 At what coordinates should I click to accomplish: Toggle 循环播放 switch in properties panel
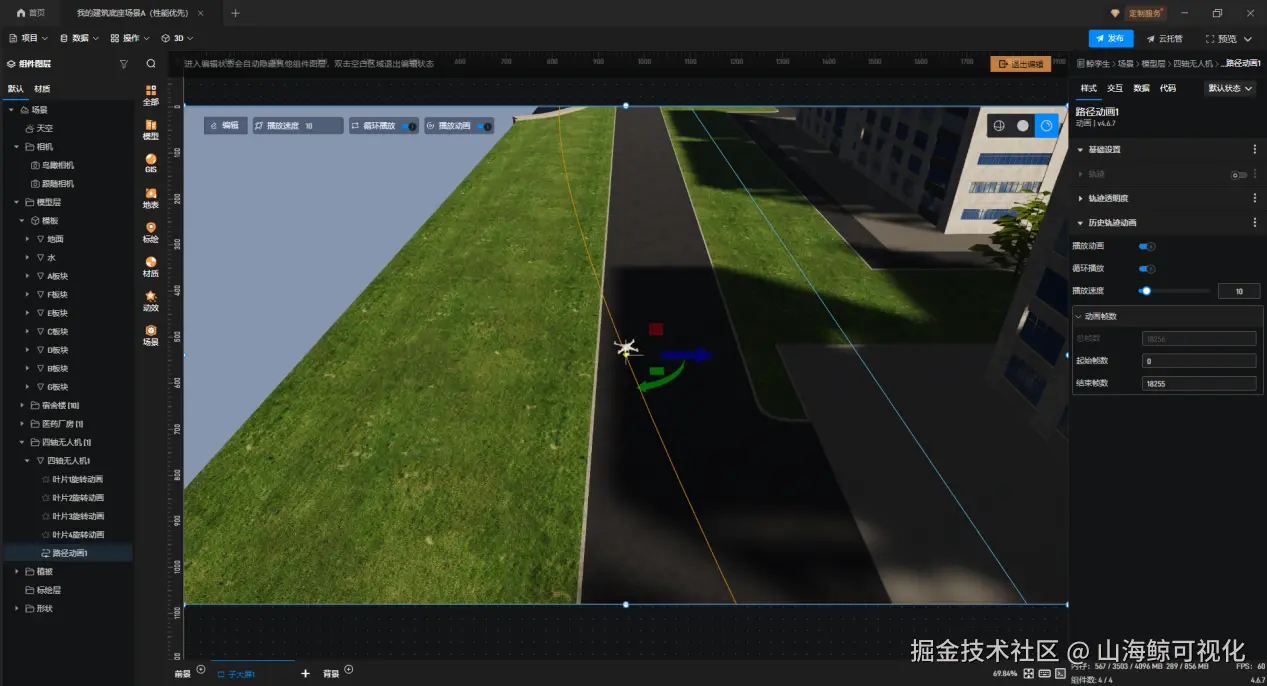1147,269
